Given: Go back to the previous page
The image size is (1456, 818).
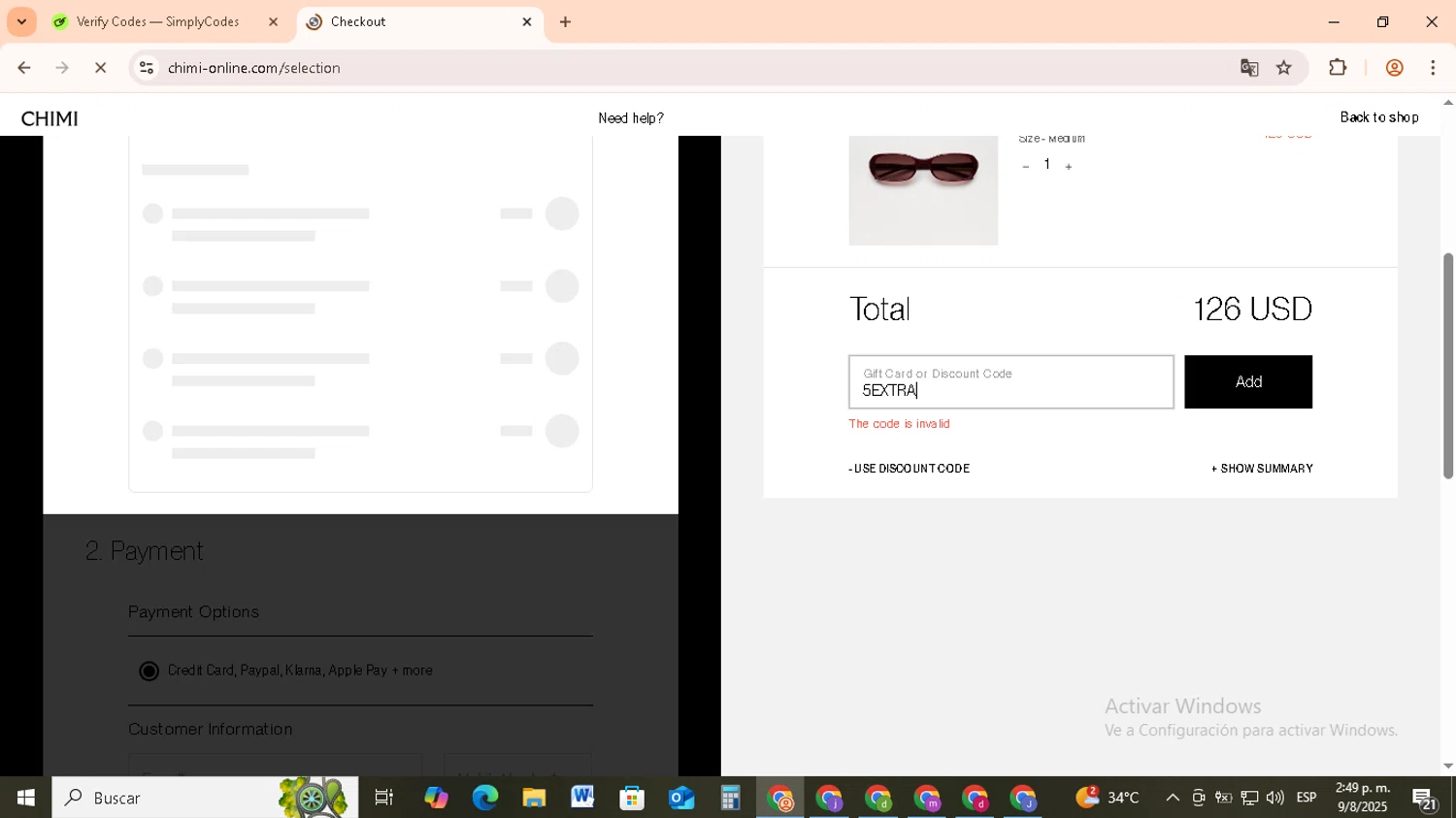Looking at the screenshot, I should (24, 68).
